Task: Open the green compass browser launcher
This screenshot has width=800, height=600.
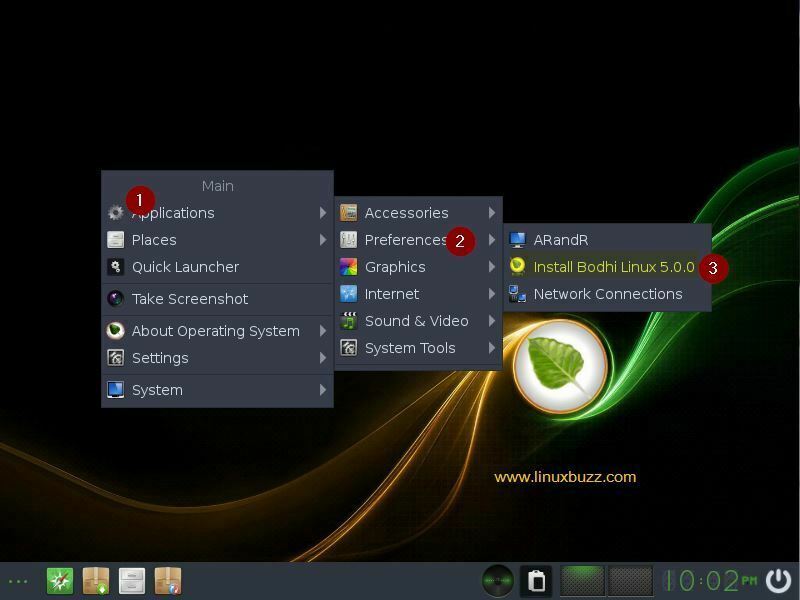Action: pos(60,581)
